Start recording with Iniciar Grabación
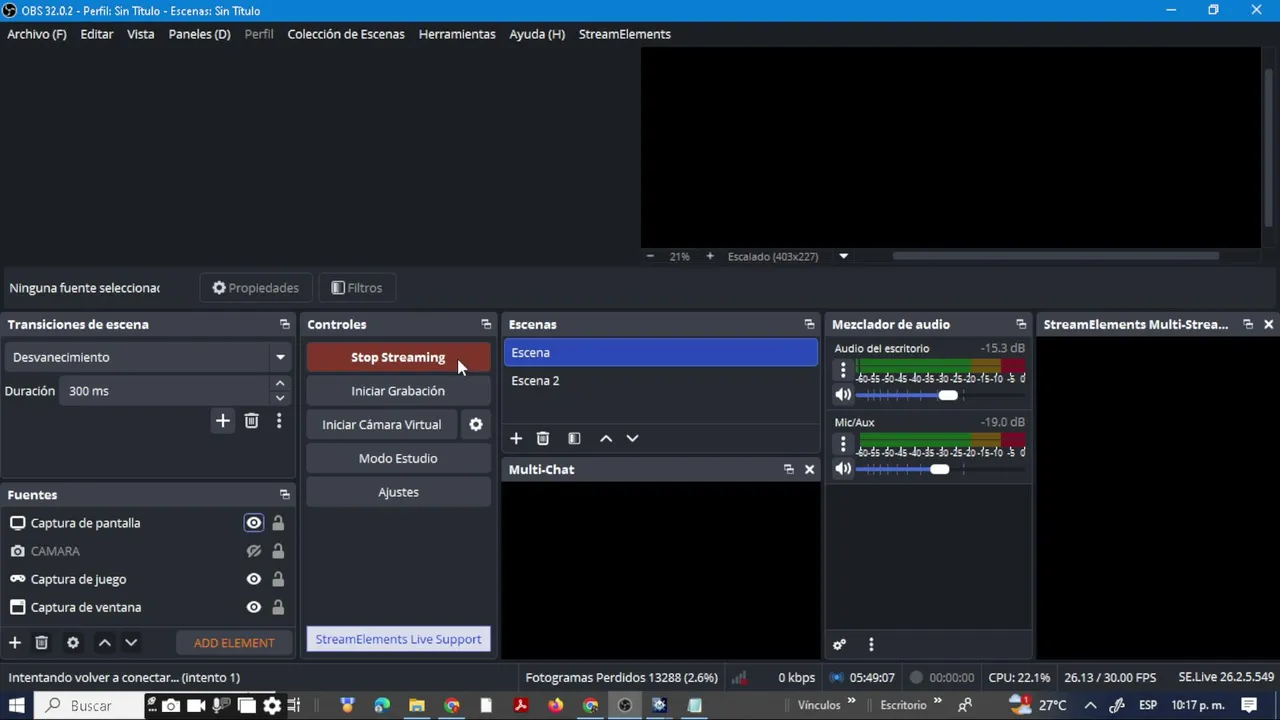This screenshot has height=720, width=1280. click(398, 391)
